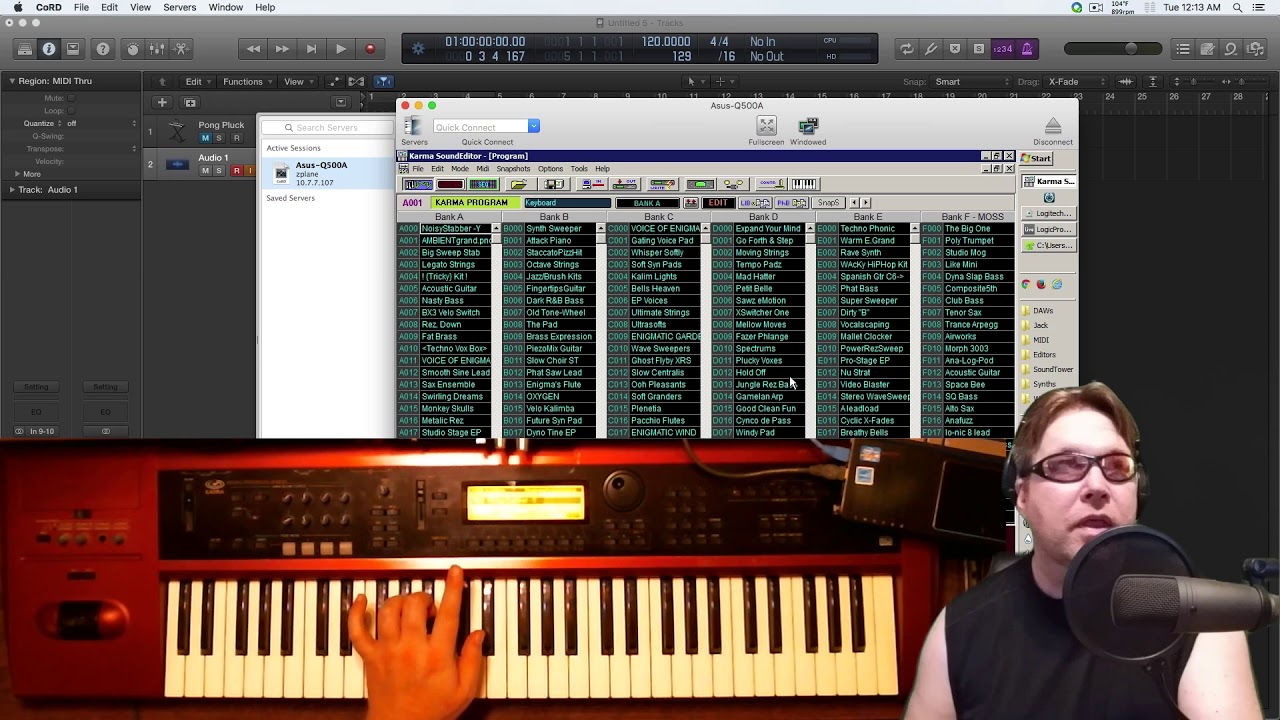Open the Quantize off dropdown
The width and height of the screenshot is (1280, 720).
coord(101,123)
